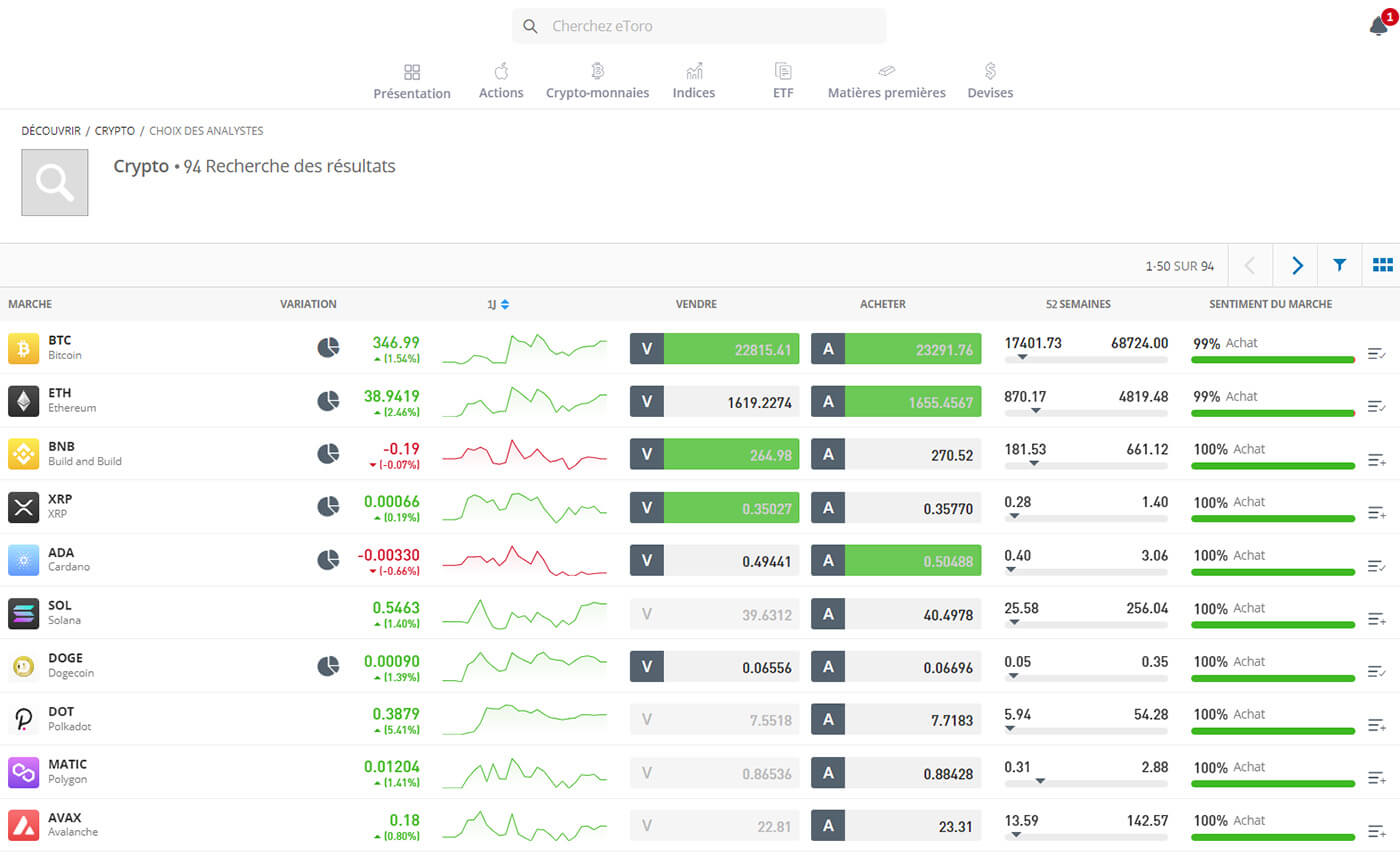The image size is (1400, 857).
Task: Click the 1-50 SUR 94 pagination text
Action: coord(1180,266)
